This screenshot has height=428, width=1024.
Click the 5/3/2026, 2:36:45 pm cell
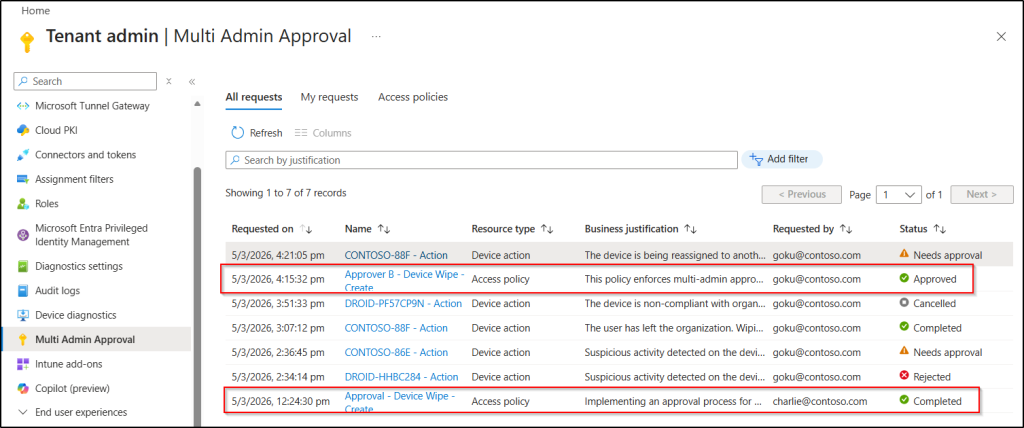pos(278,352)
